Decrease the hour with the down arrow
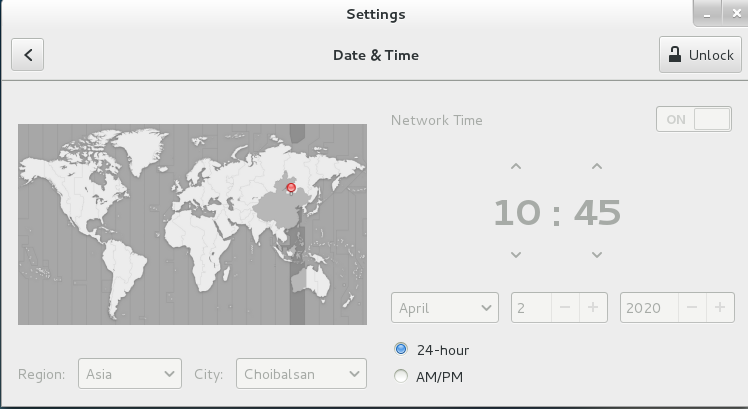Image resolution: width=748 pixels, height=409 pixels. point(516,255)
